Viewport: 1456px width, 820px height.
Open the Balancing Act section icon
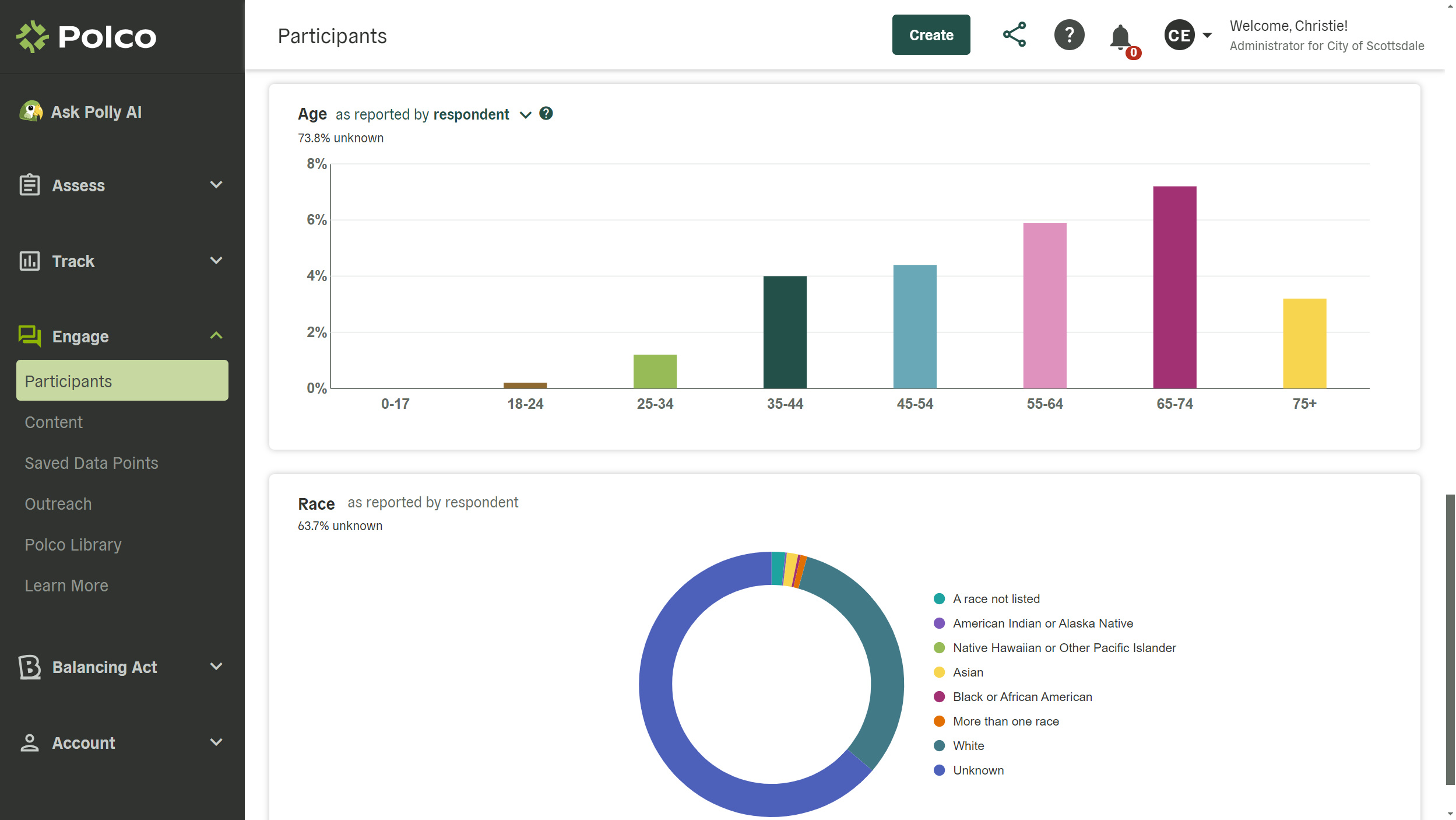29,667
